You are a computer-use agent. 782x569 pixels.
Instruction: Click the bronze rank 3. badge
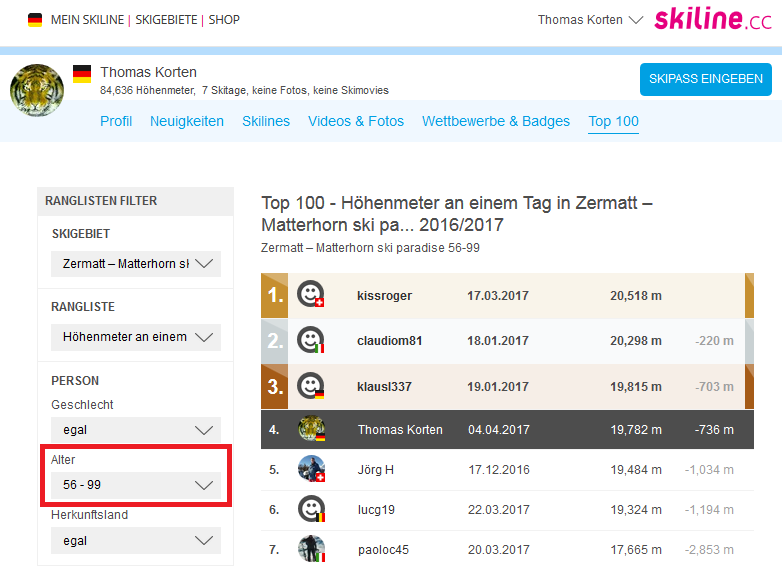(274, 386)
